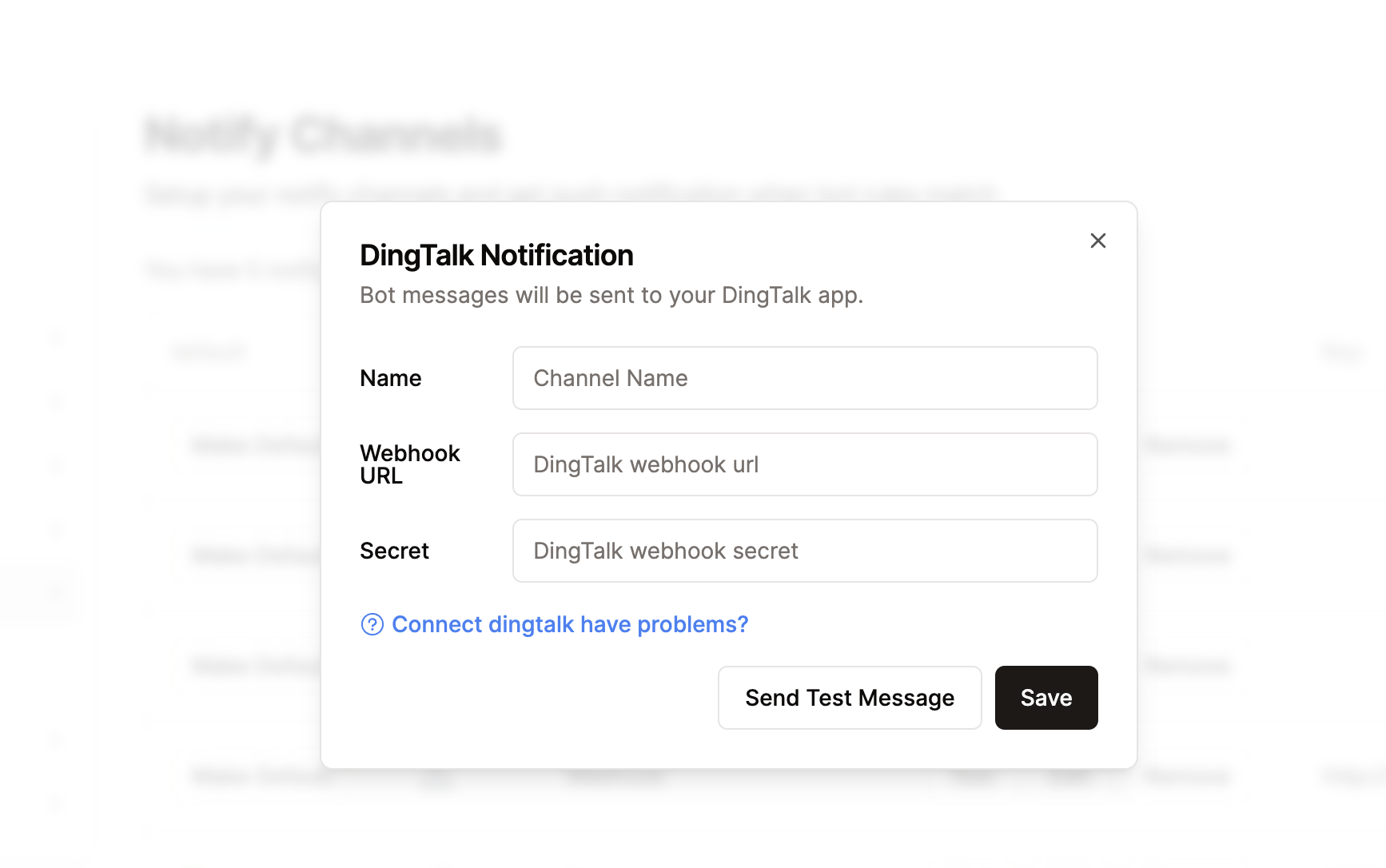Image resolution: width=1386 pixels, height=868 pixels.
Task: Click the Webhook URL label
Action: 409,464
